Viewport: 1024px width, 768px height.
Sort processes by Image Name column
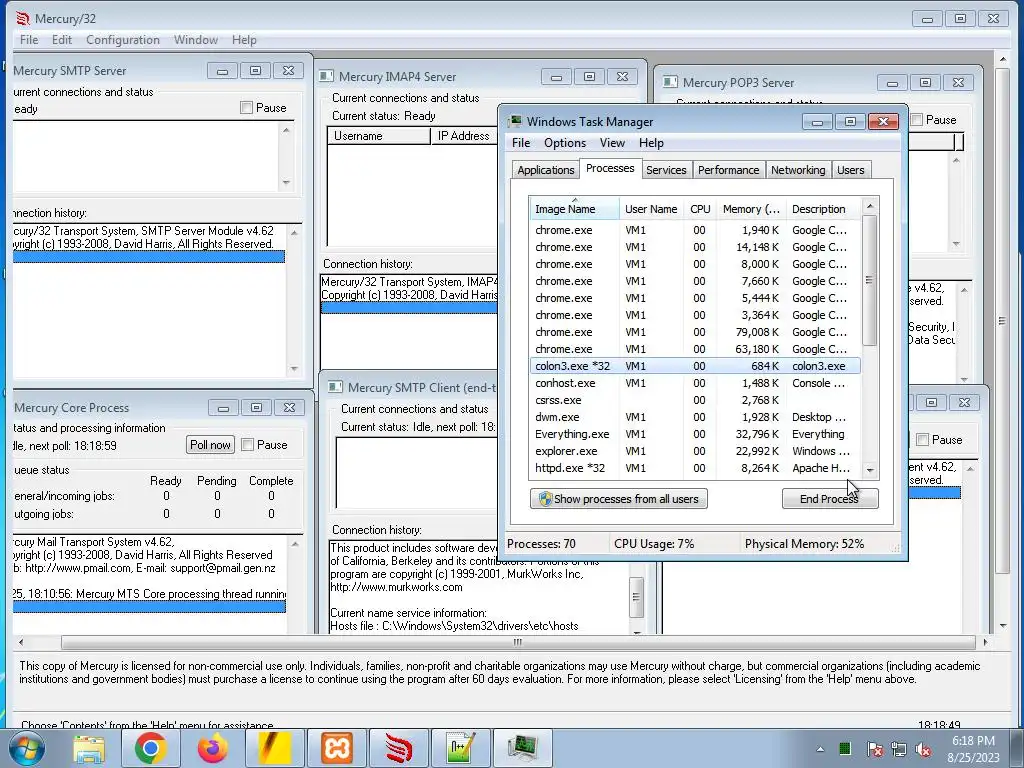574,209
